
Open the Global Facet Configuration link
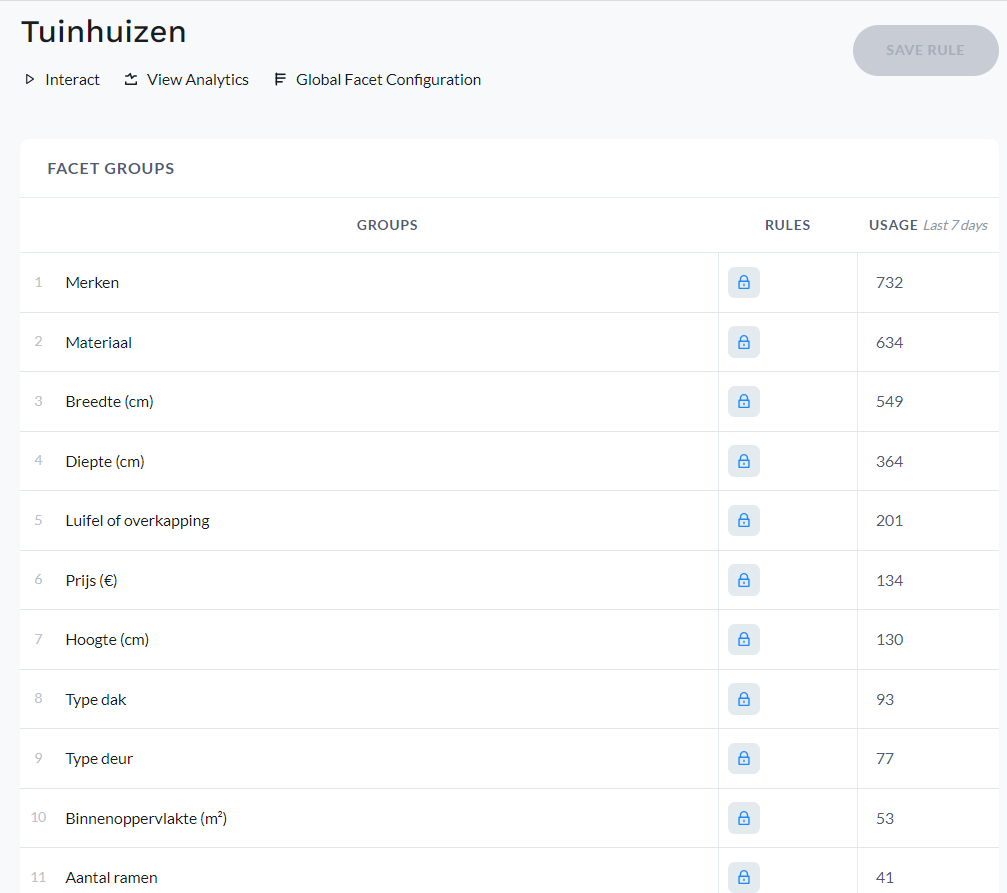(388, 80)
